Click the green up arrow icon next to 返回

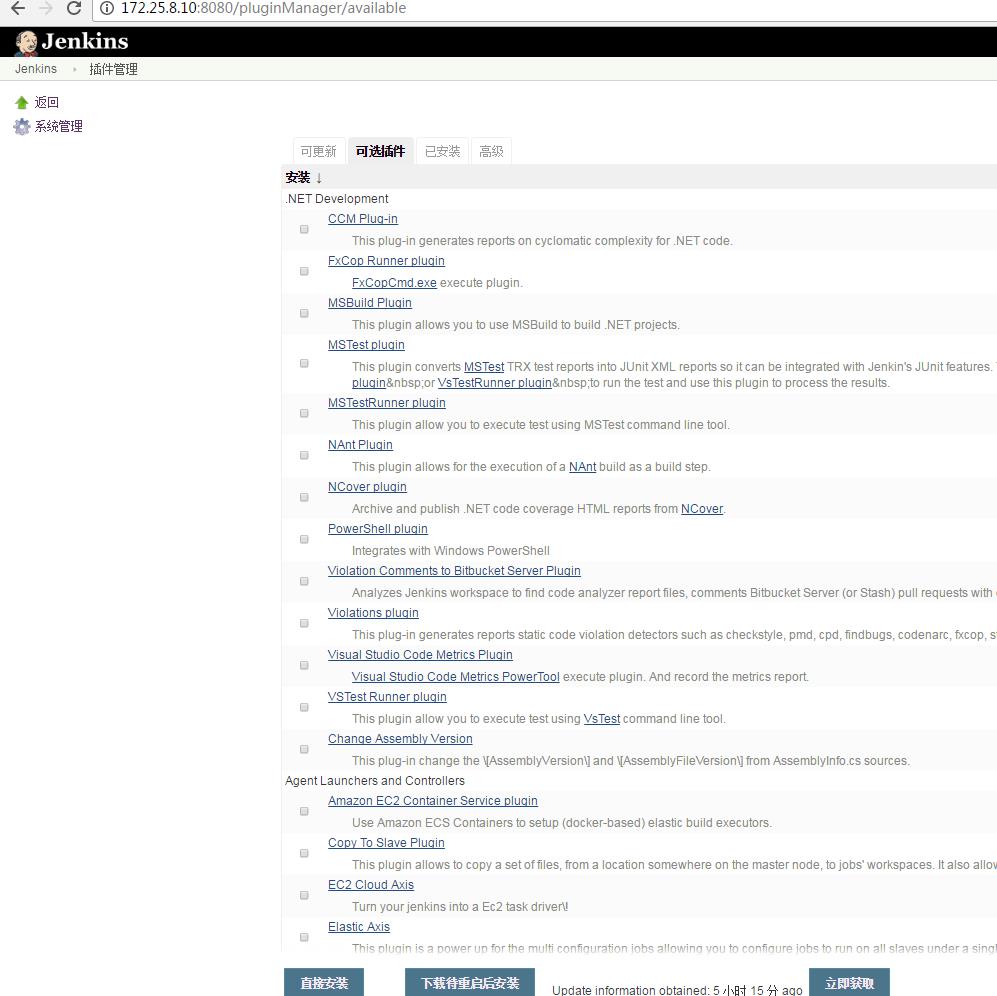point(22,102)
